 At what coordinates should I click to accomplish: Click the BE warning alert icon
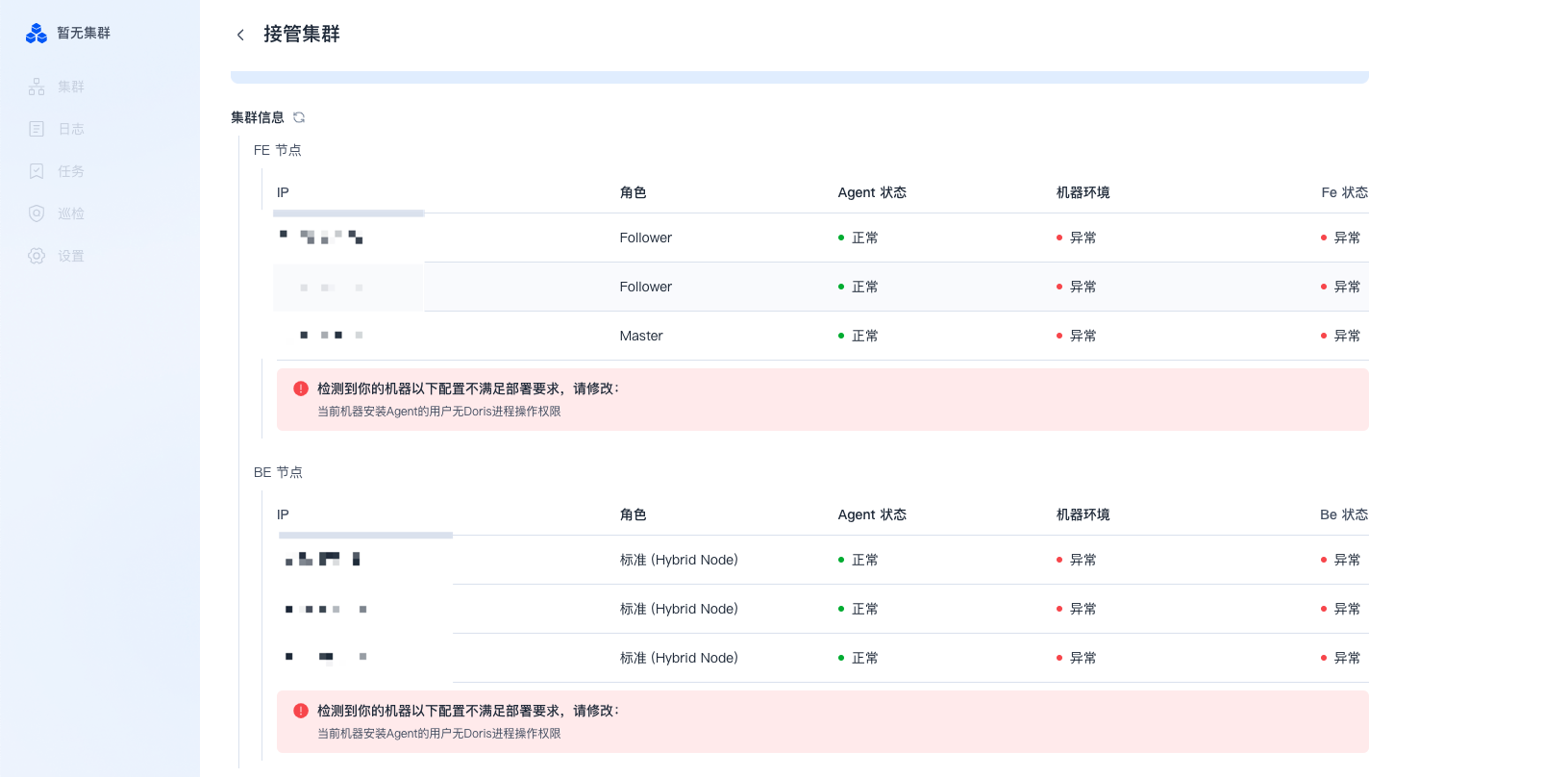point(301,711)
